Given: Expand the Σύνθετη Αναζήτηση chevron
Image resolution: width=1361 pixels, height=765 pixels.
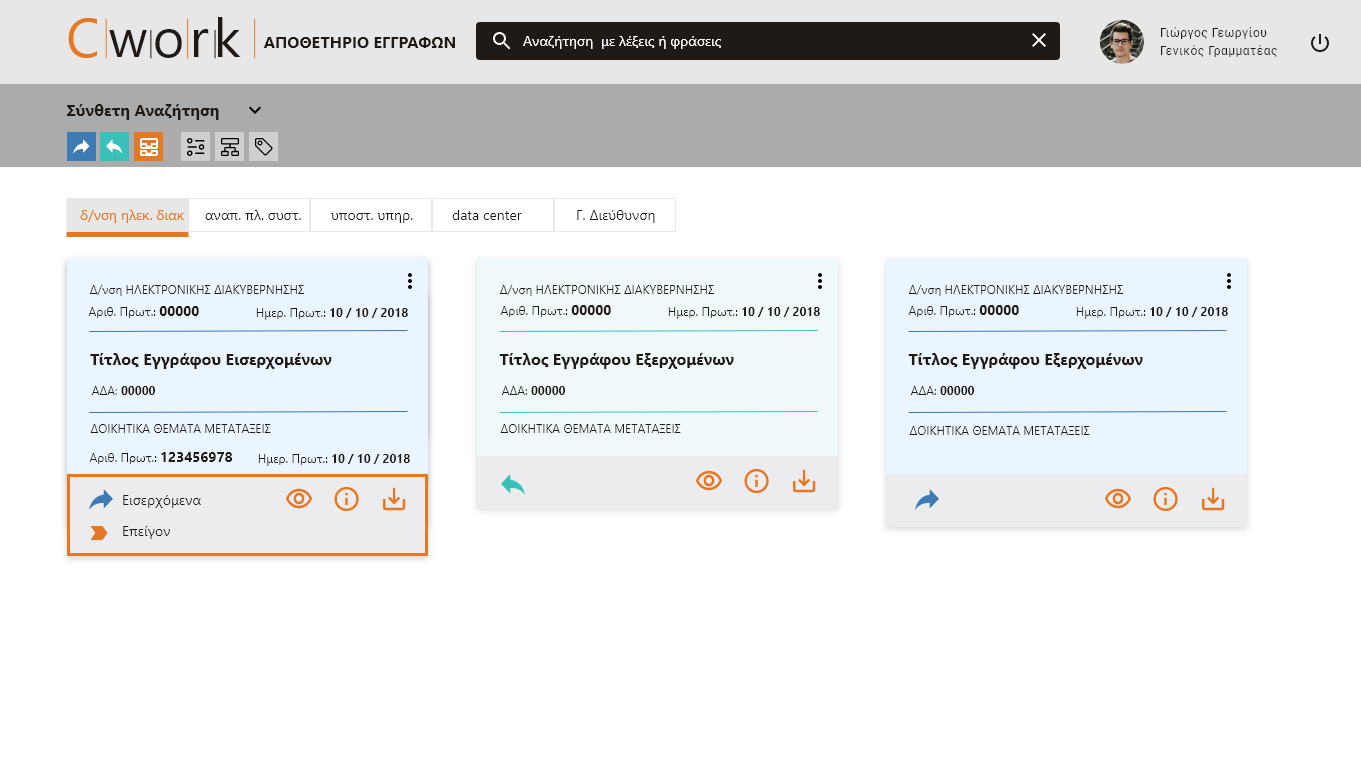Looking at the screenshot, I should tap(255, 110).
